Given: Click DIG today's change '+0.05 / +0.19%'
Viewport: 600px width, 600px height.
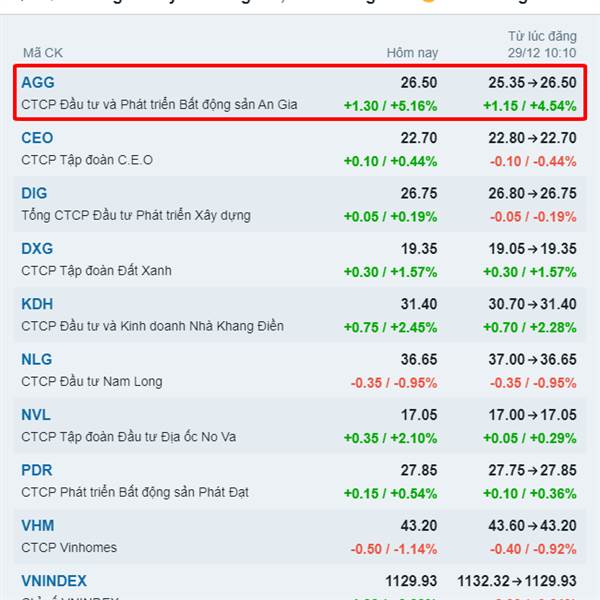Looking at the screenshot, I should point(390,217).
